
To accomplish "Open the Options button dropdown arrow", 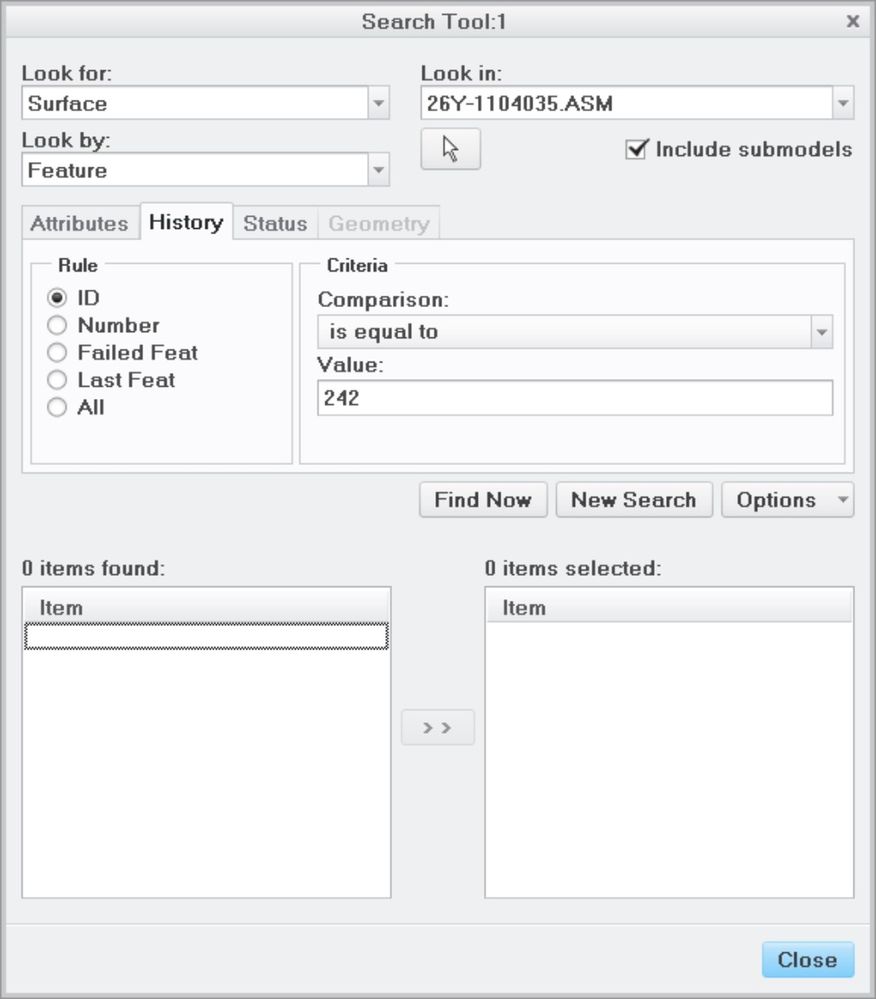I will (x=842, y=500).
